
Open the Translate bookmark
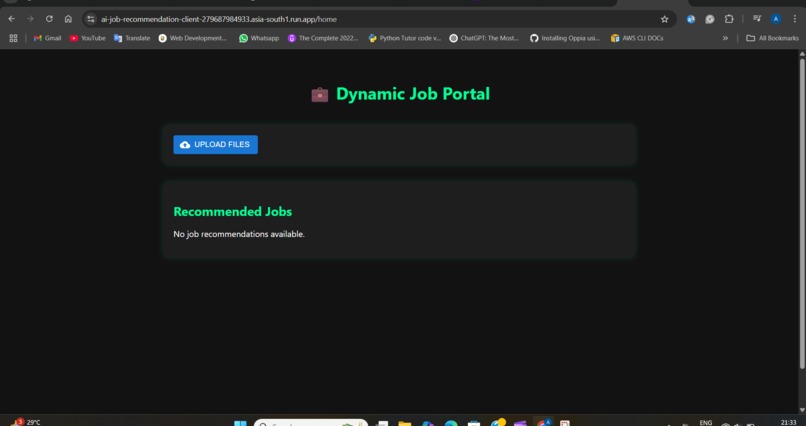(x=132, y=38)
